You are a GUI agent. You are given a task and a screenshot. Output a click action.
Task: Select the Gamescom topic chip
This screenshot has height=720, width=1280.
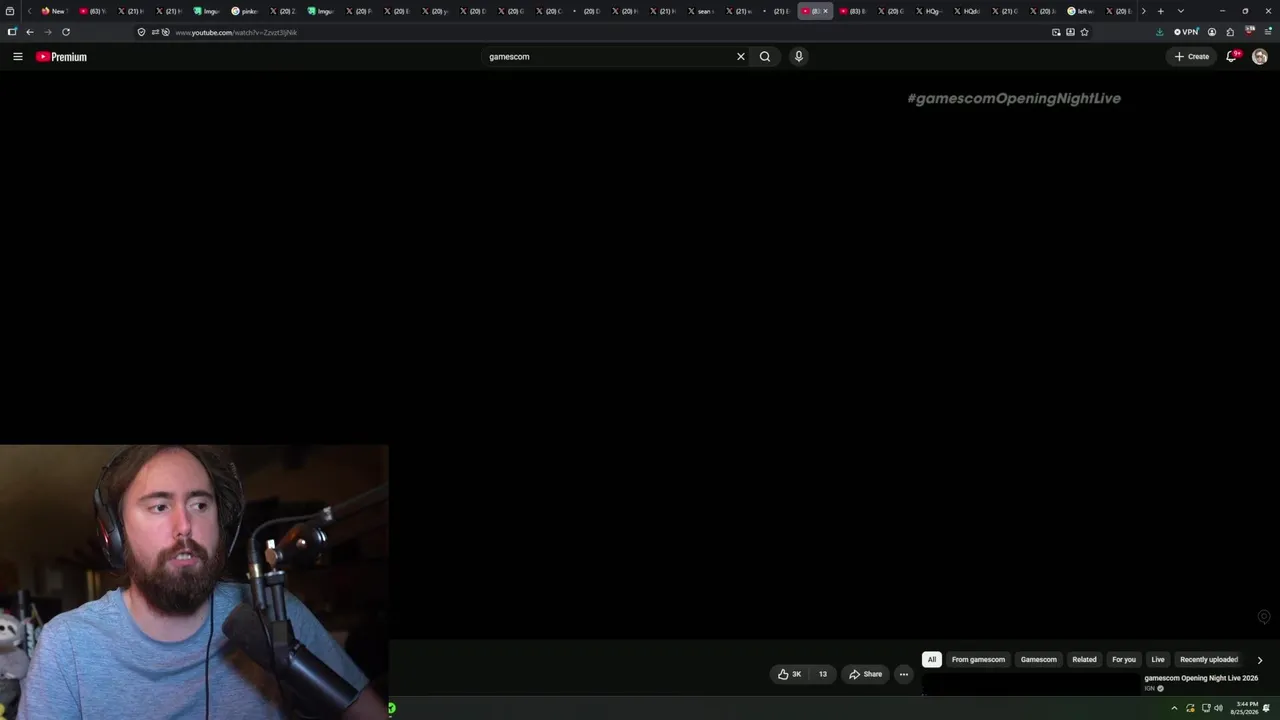tap(1039, 660)
